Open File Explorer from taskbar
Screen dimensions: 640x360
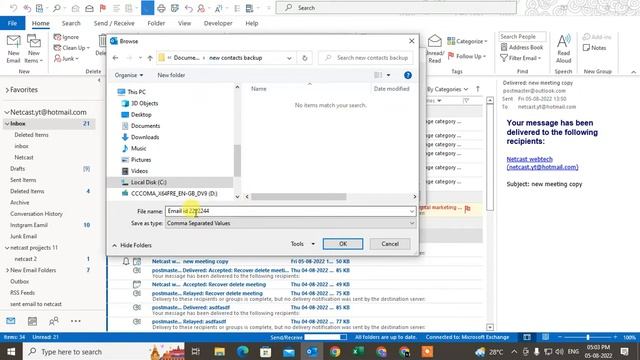pyautogui.click(x=219, y=351)
